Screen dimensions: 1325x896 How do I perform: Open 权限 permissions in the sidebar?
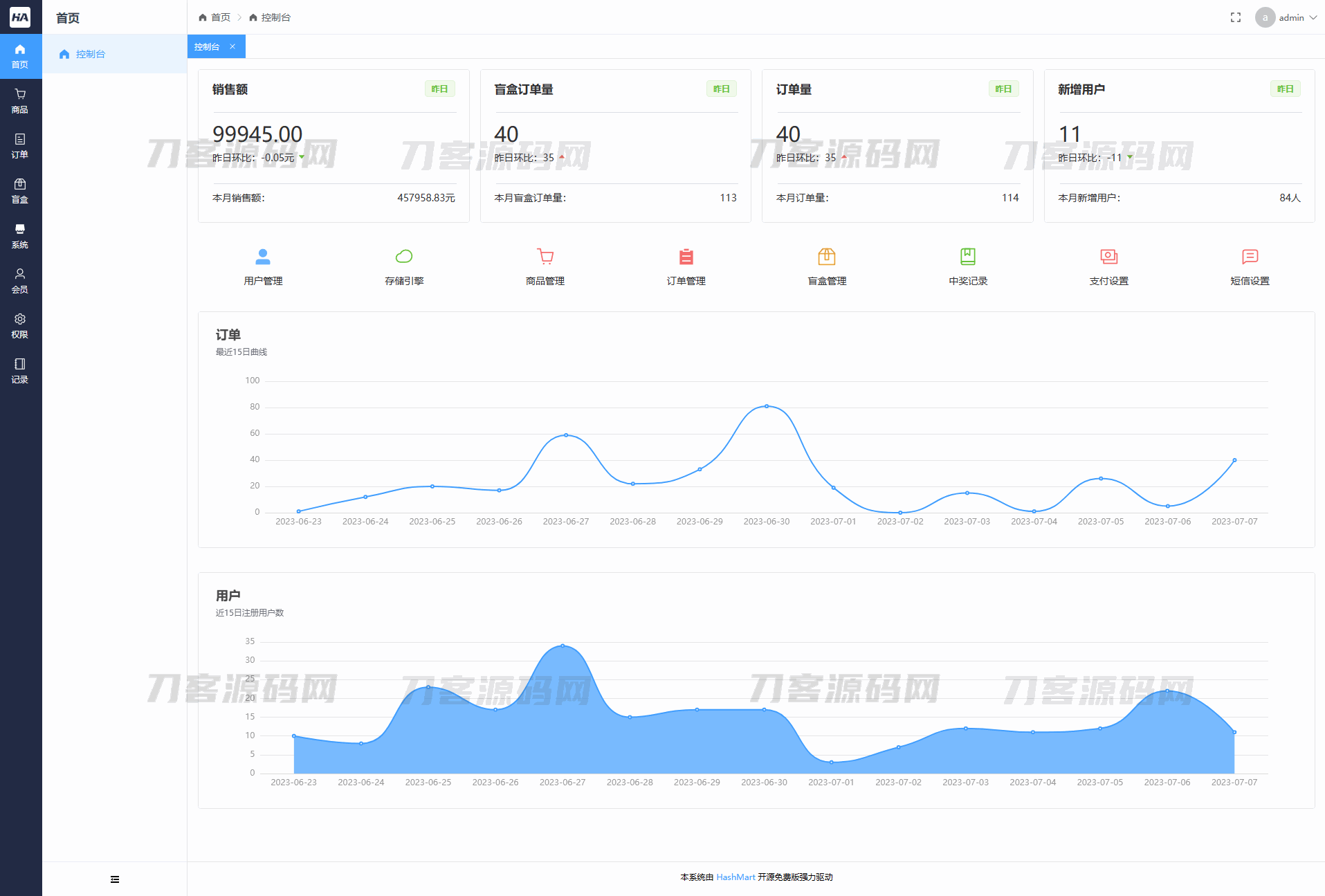[20, 326]
